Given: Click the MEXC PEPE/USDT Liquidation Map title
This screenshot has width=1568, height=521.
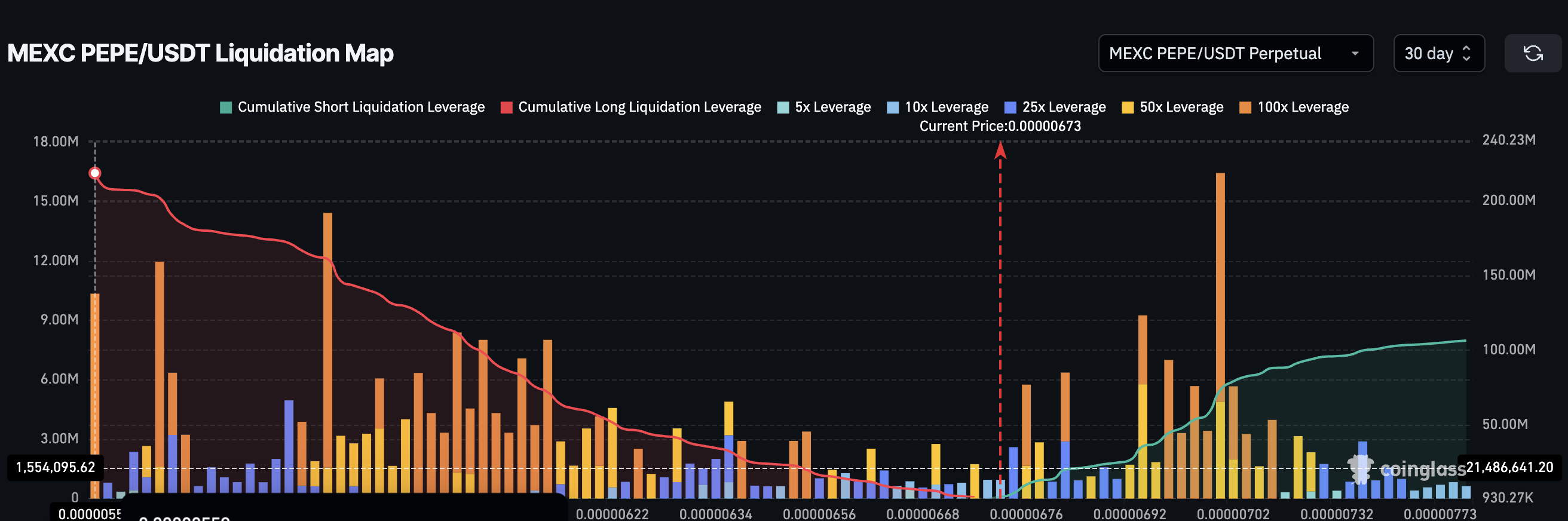Looking at the screenshot, I should 200,54.
